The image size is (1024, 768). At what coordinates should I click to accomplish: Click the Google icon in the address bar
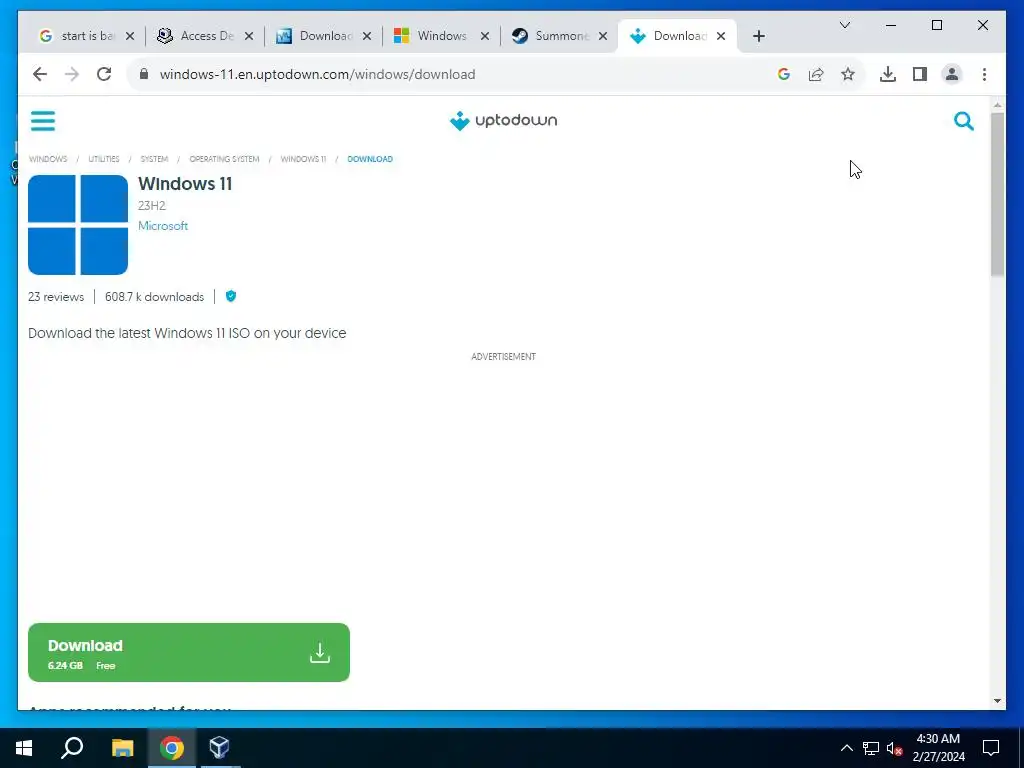click(x=784, y=74)
